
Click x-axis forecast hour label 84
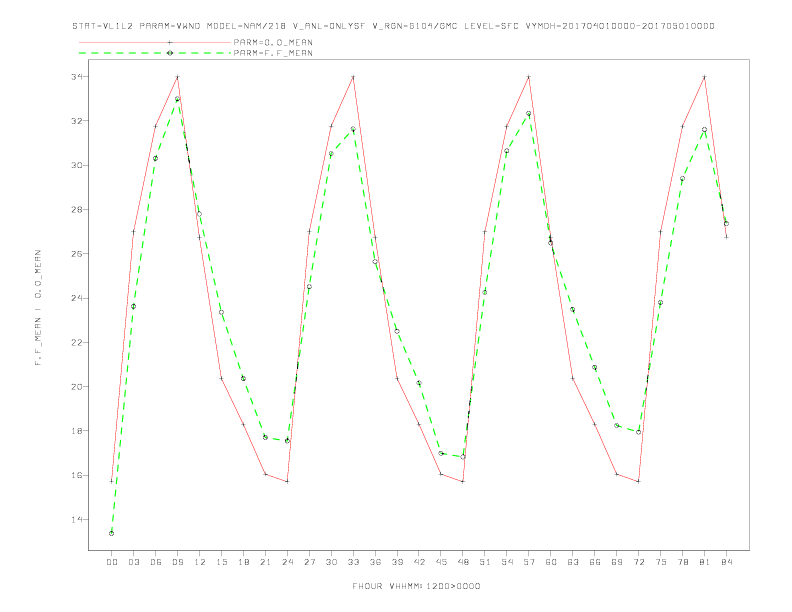726,562
